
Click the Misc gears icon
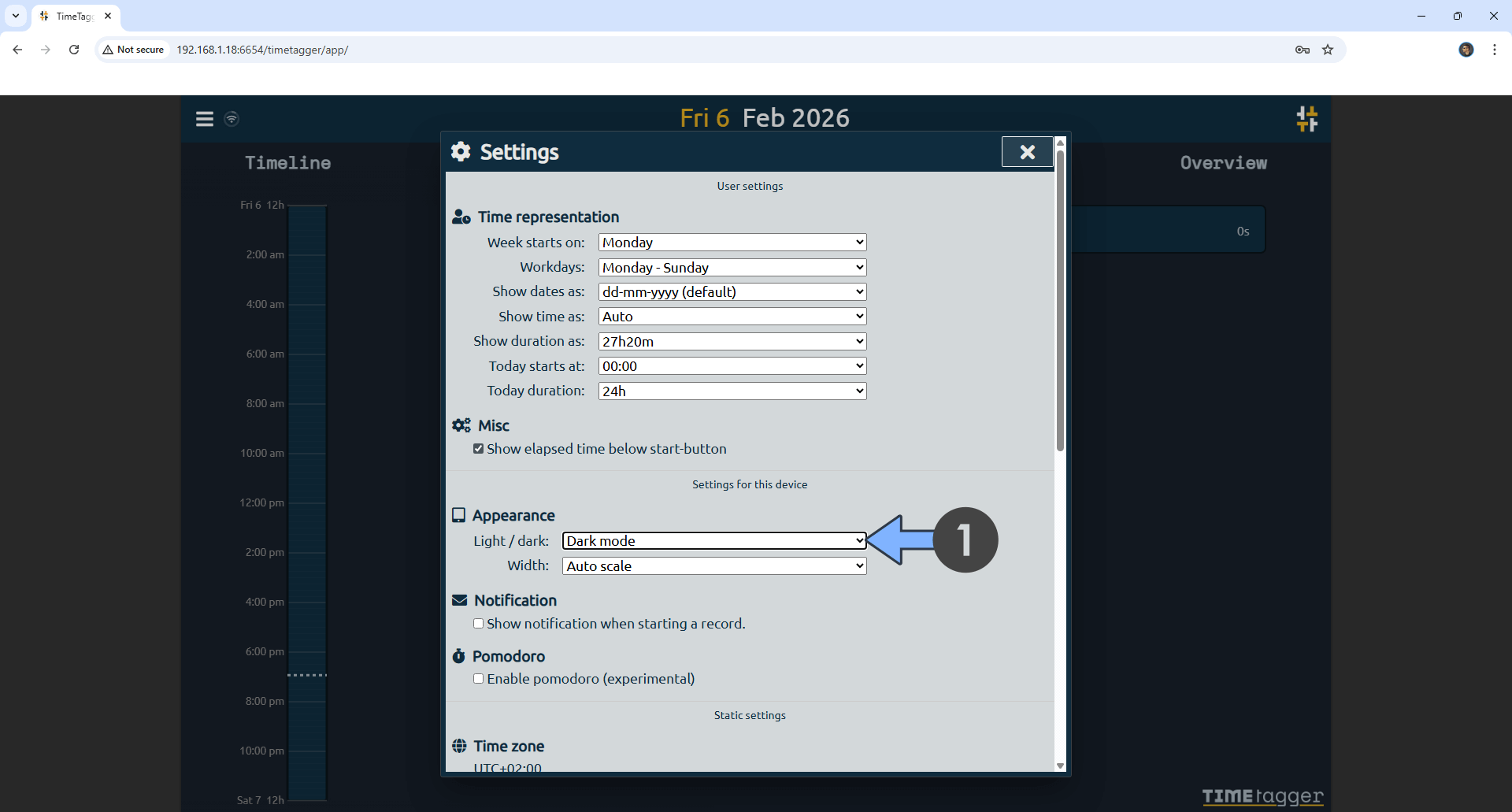click(x=461, y=425)
